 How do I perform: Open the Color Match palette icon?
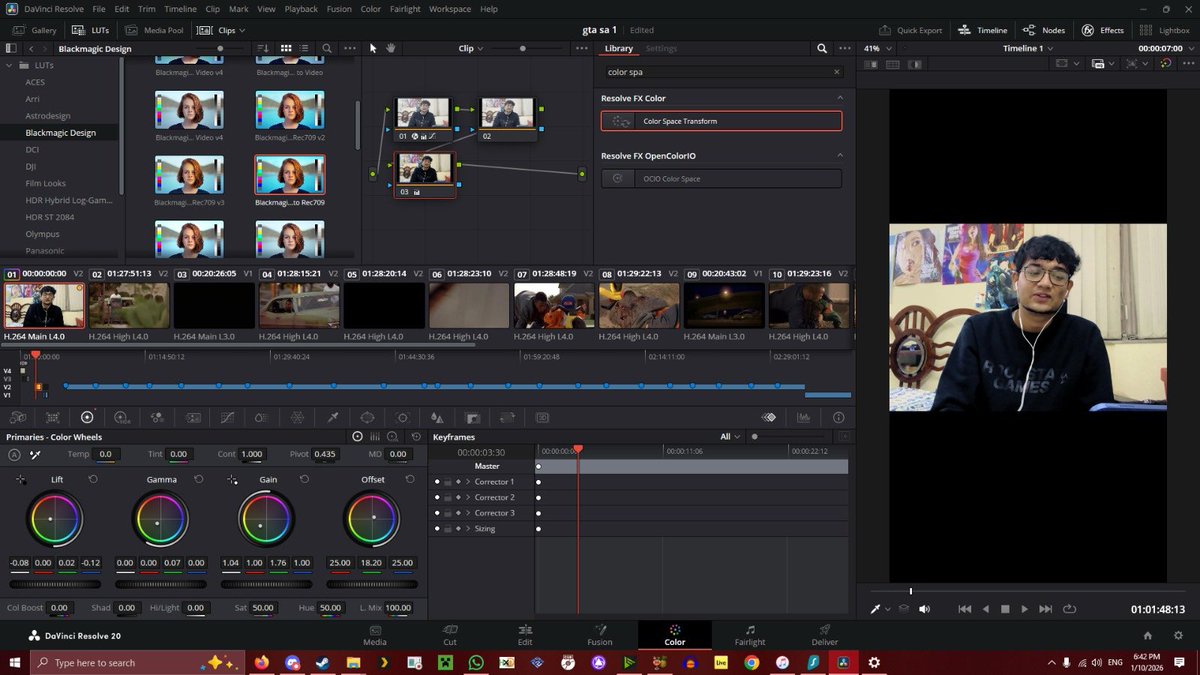point(52,417)
